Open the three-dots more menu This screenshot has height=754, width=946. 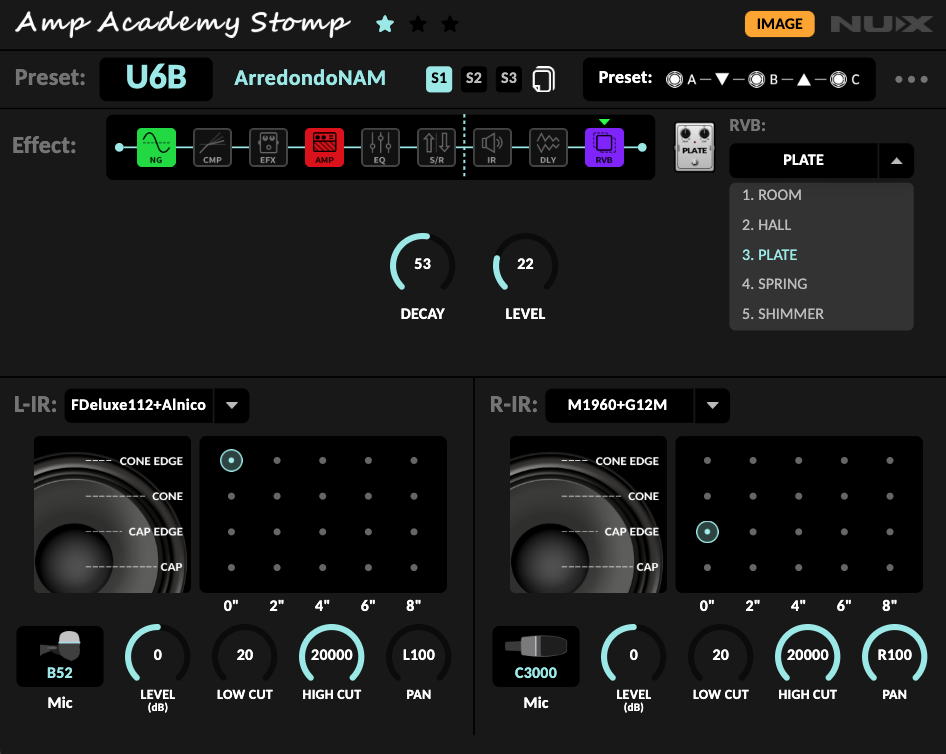[911, 79]
